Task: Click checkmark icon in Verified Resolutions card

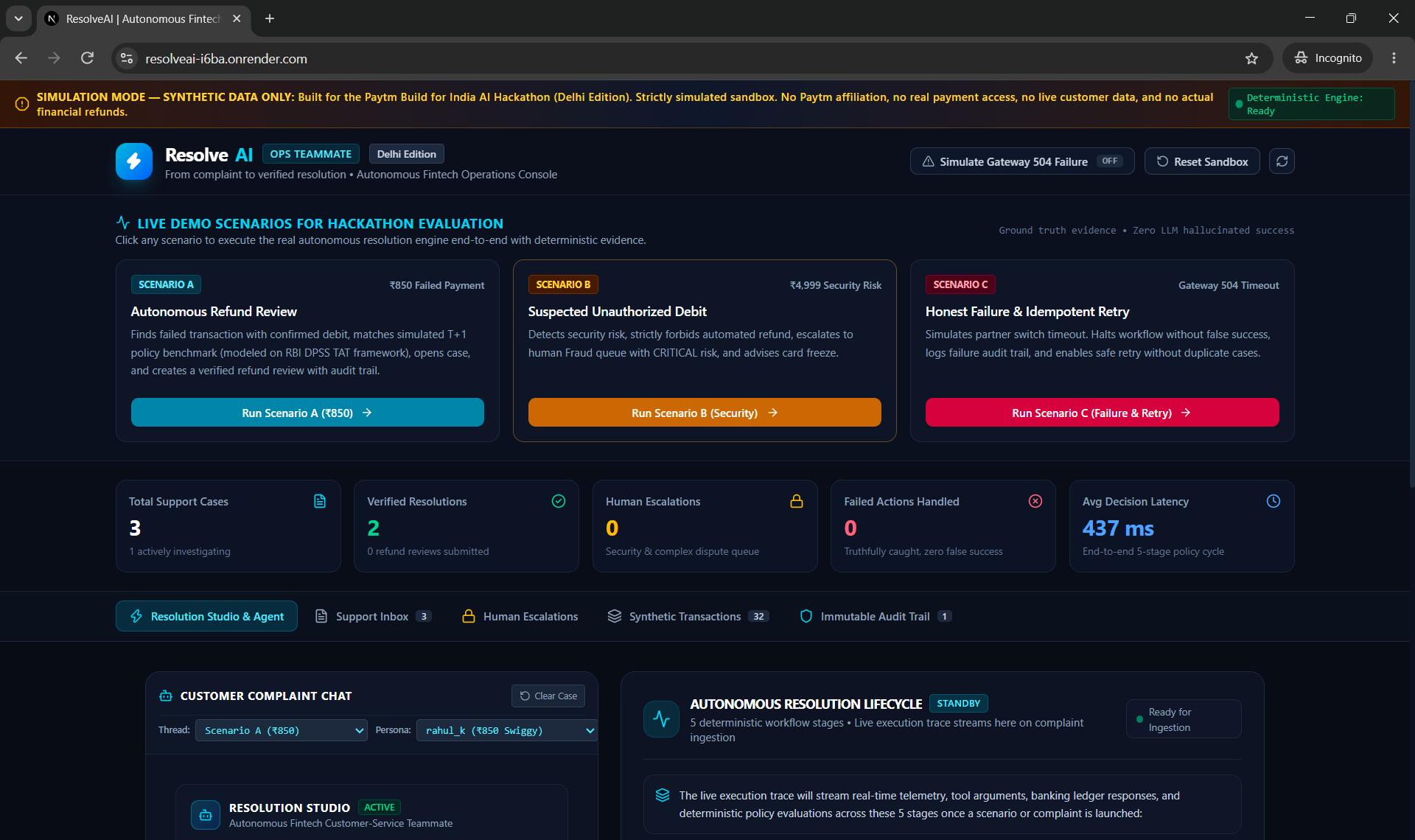Action: point(559,501)
